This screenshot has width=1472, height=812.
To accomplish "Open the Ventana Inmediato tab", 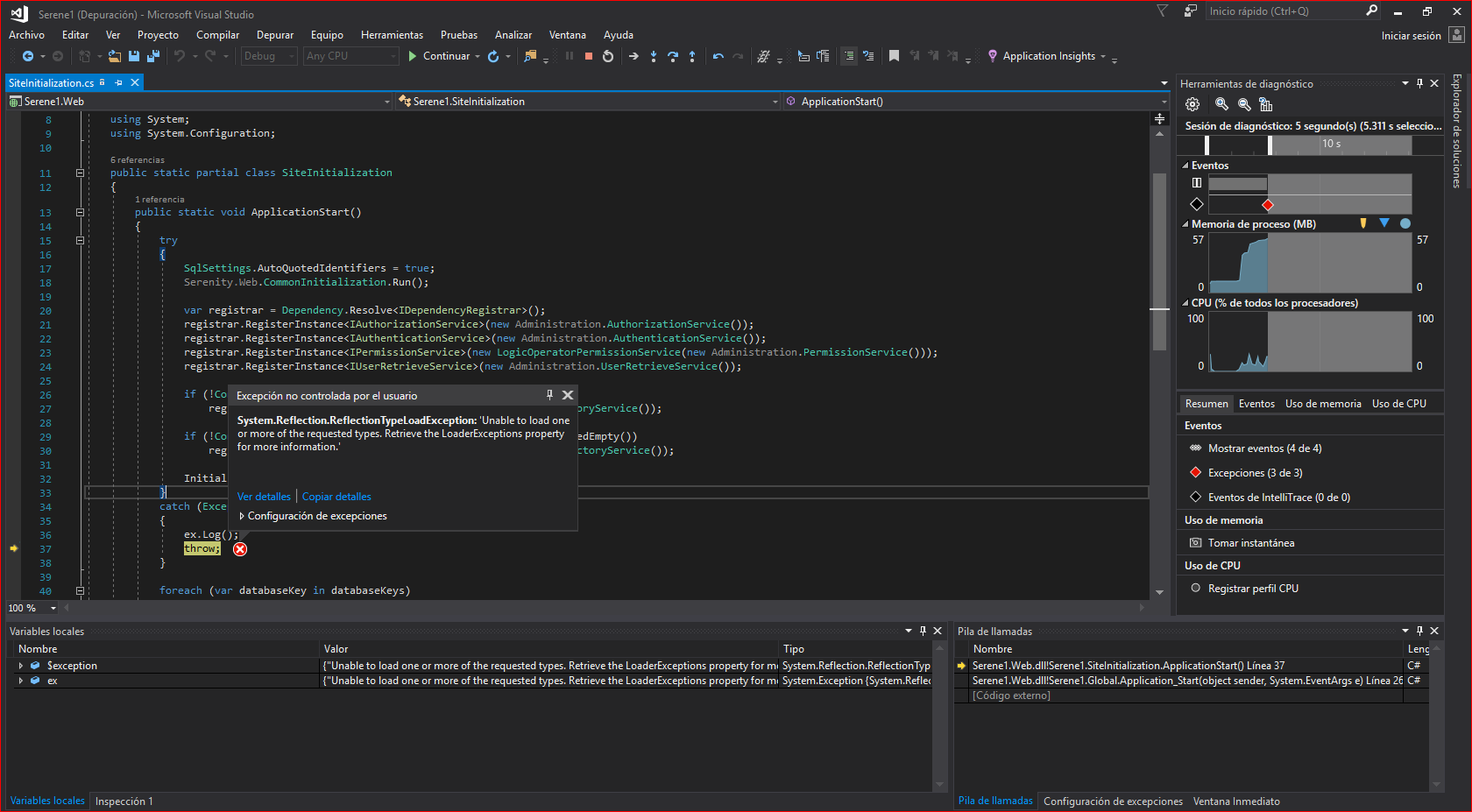I will (1236, 801).
